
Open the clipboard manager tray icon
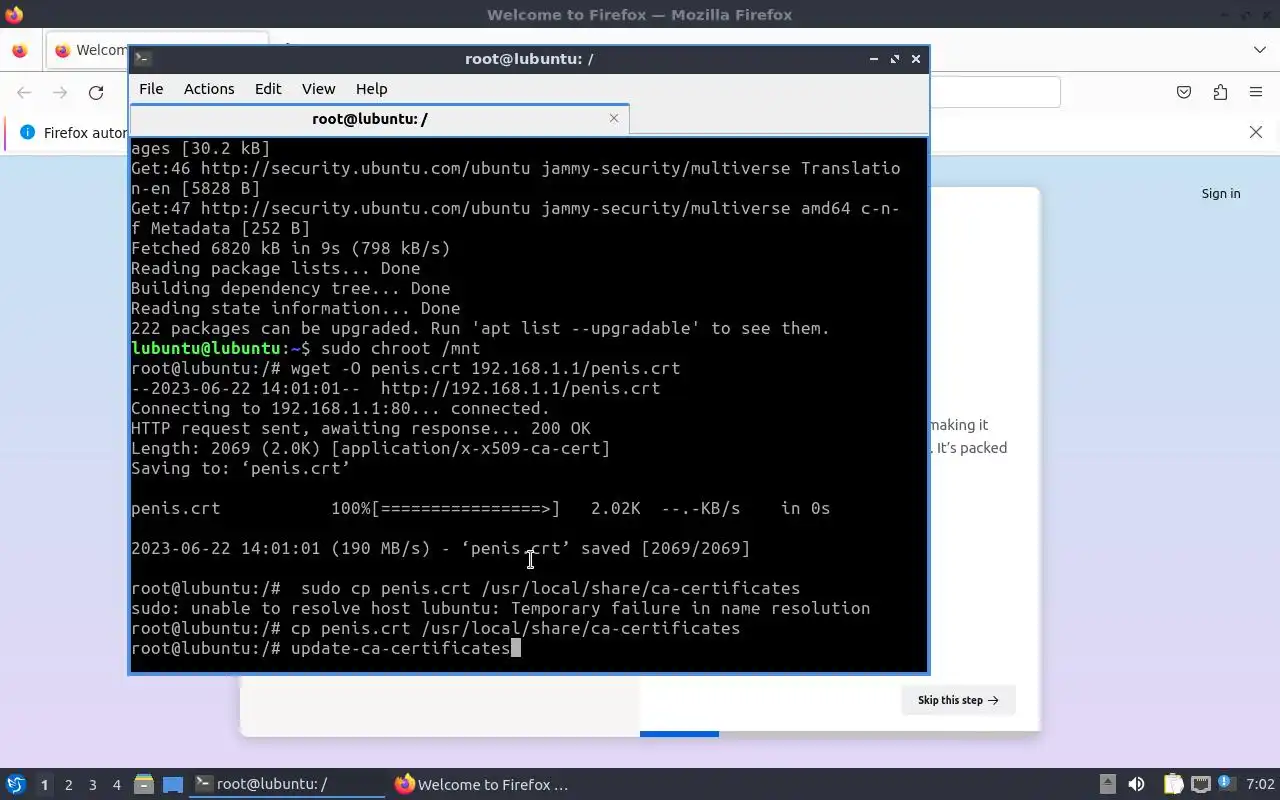[1173, 785]
